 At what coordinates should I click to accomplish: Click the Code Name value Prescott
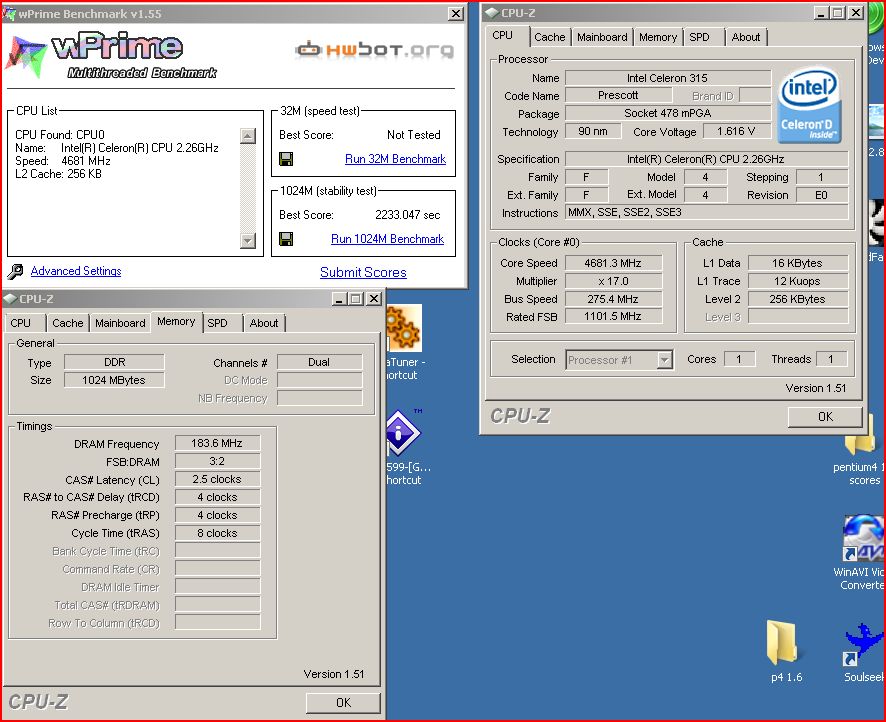[x=619, y=95]
